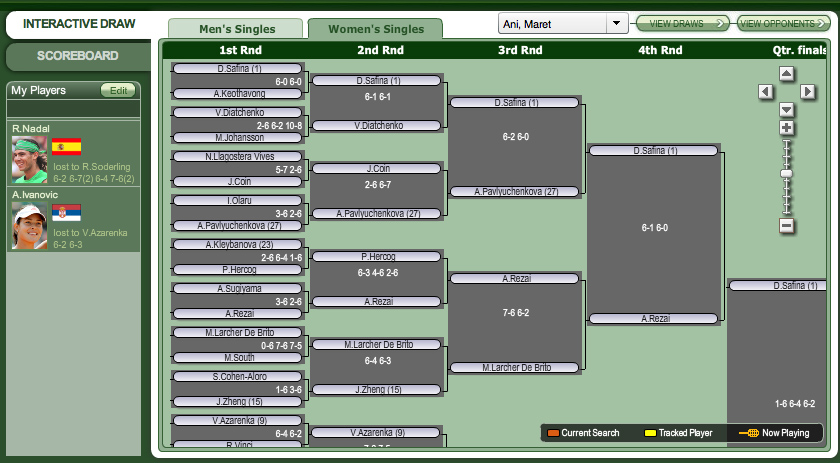Zoom in using the plus button

tap(786, 128)
